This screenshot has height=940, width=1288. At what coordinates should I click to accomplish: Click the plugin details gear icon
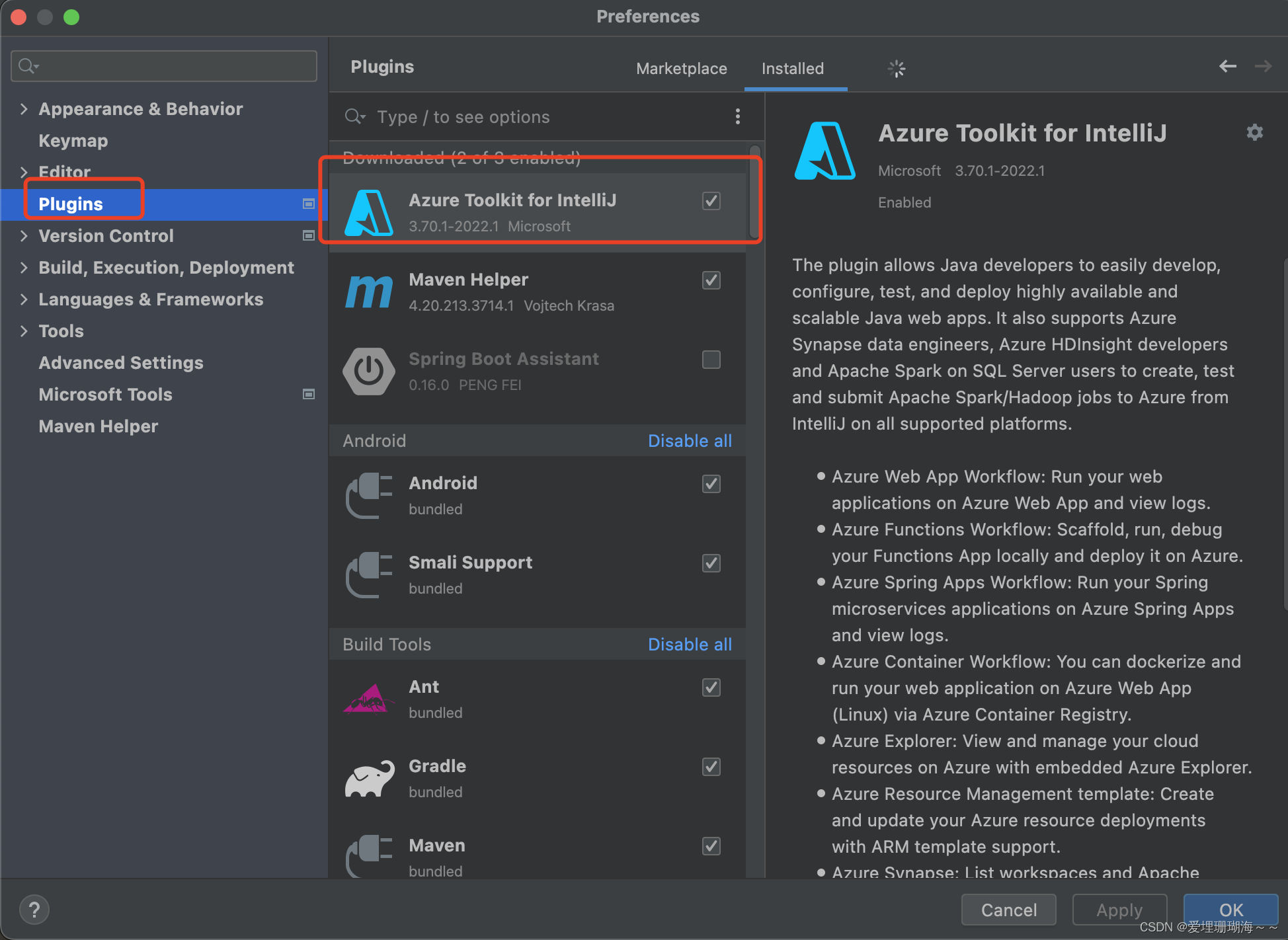point(1254,133)
